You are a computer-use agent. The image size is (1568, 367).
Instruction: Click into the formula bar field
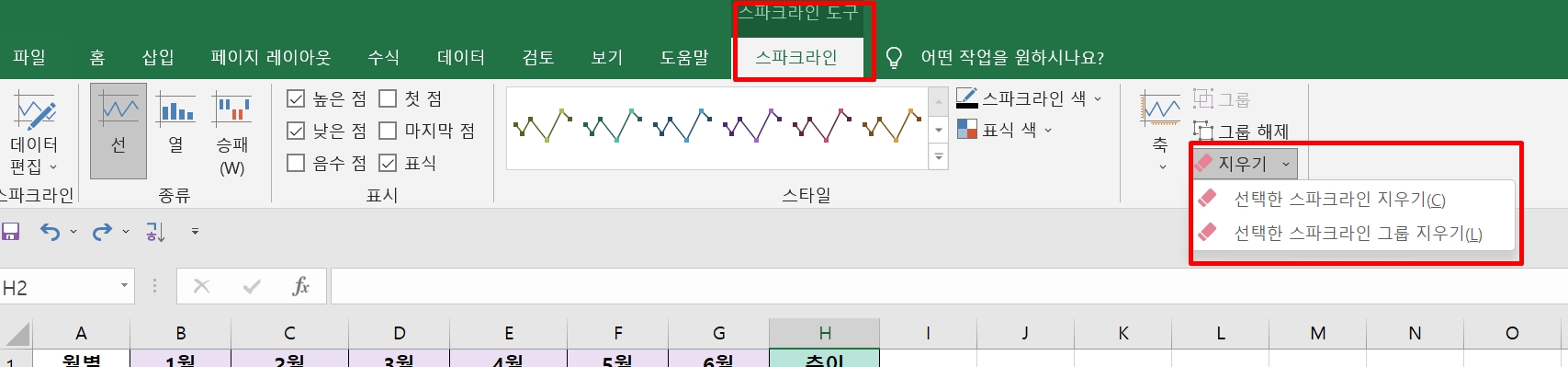click(x=949, y=287)
